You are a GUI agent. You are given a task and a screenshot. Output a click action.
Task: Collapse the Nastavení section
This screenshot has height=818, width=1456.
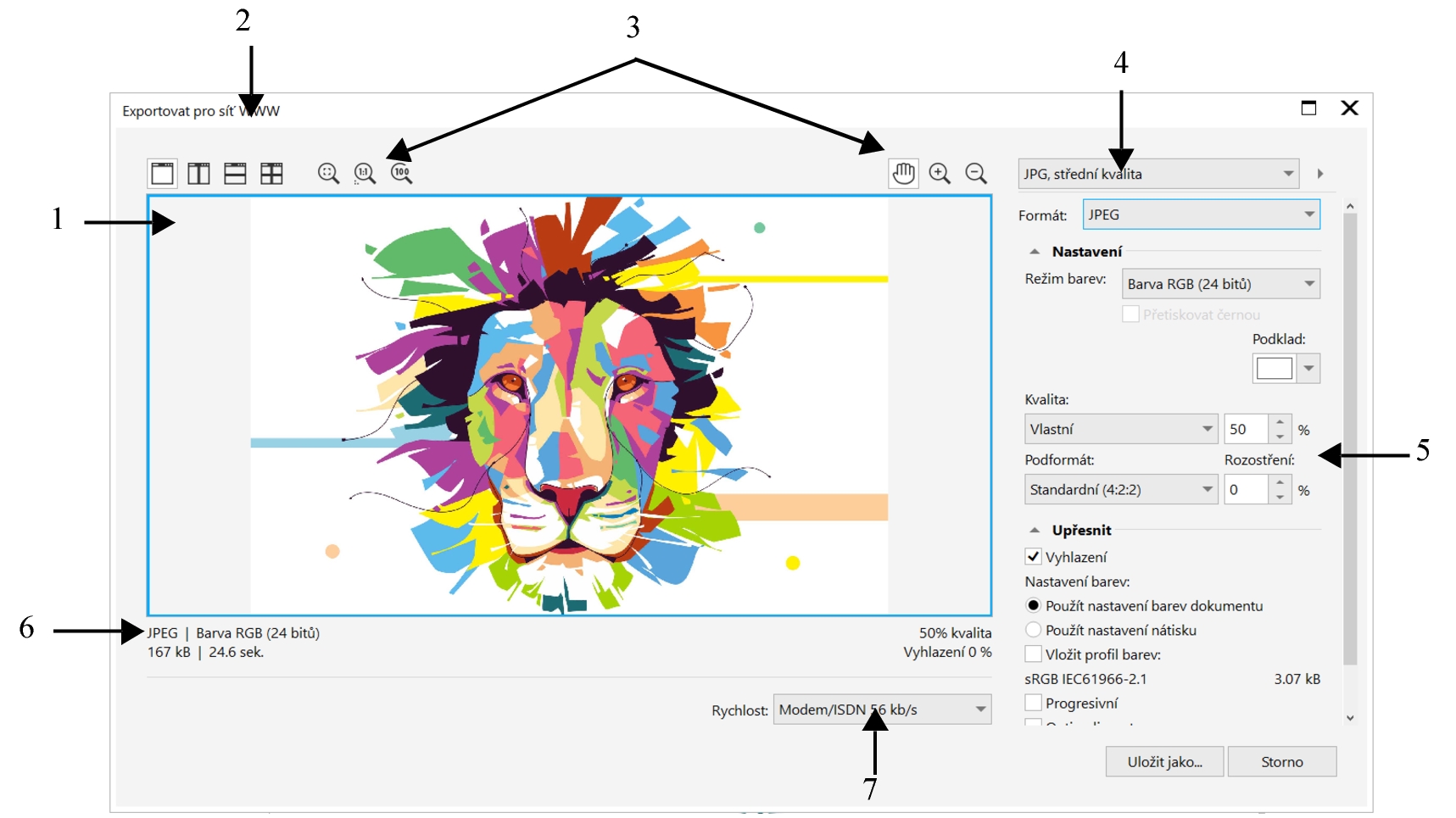pos(1035,252)
